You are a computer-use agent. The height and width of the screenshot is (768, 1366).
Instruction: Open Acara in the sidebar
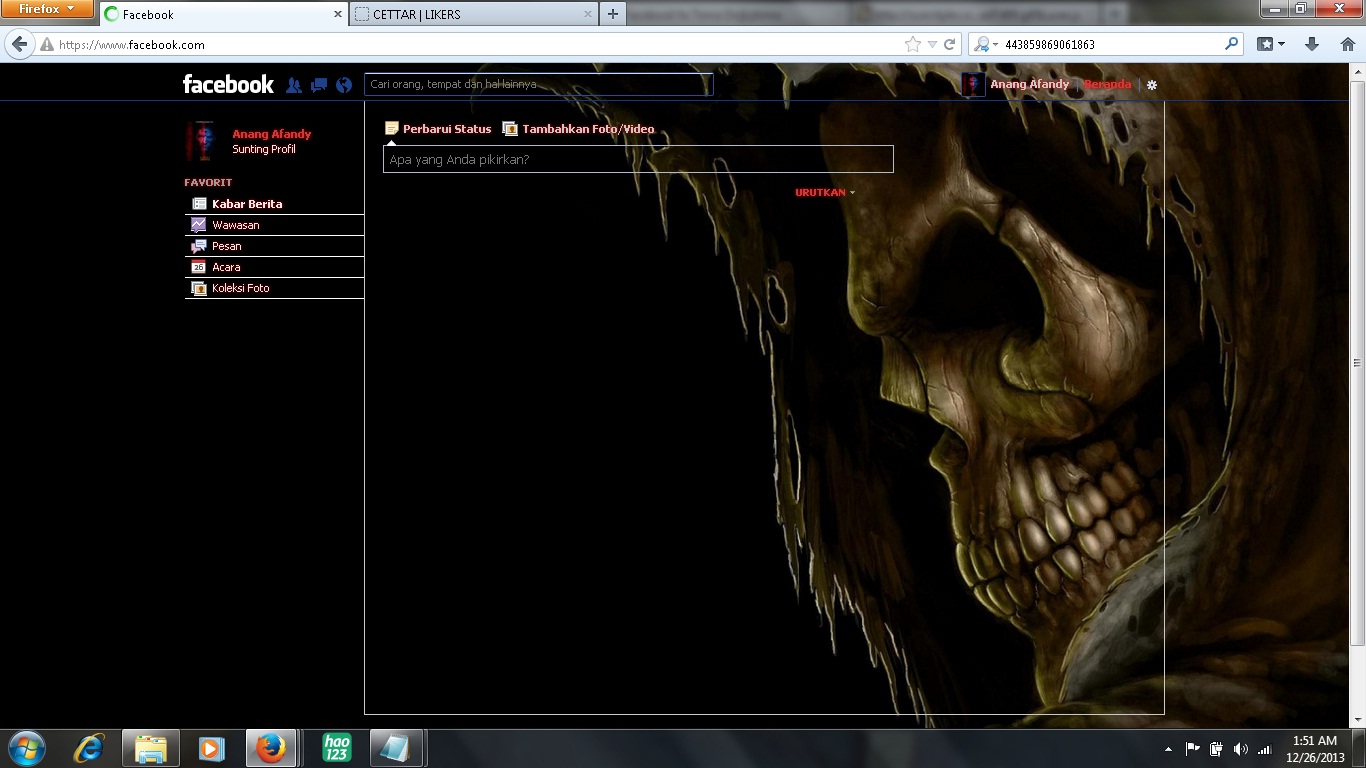pos(274,267)
